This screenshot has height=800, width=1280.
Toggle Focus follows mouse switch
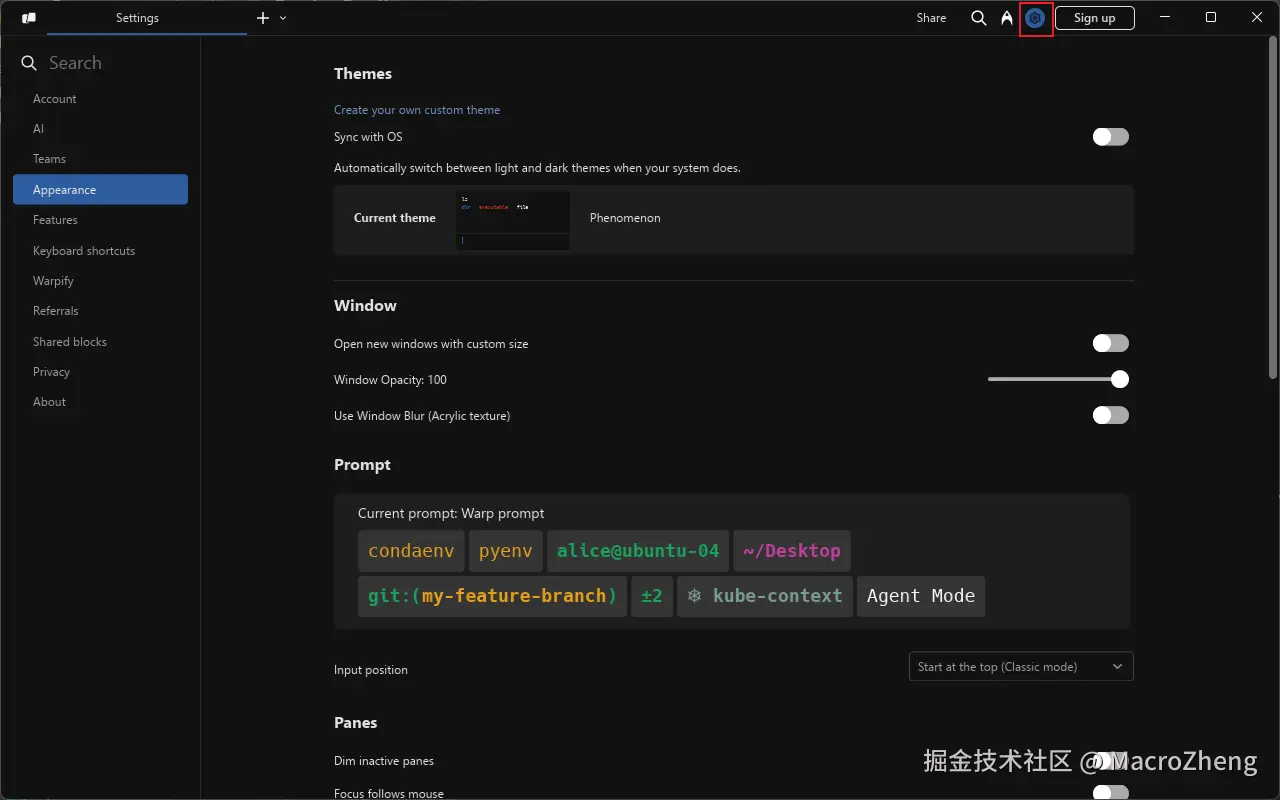coord(1110,793)
